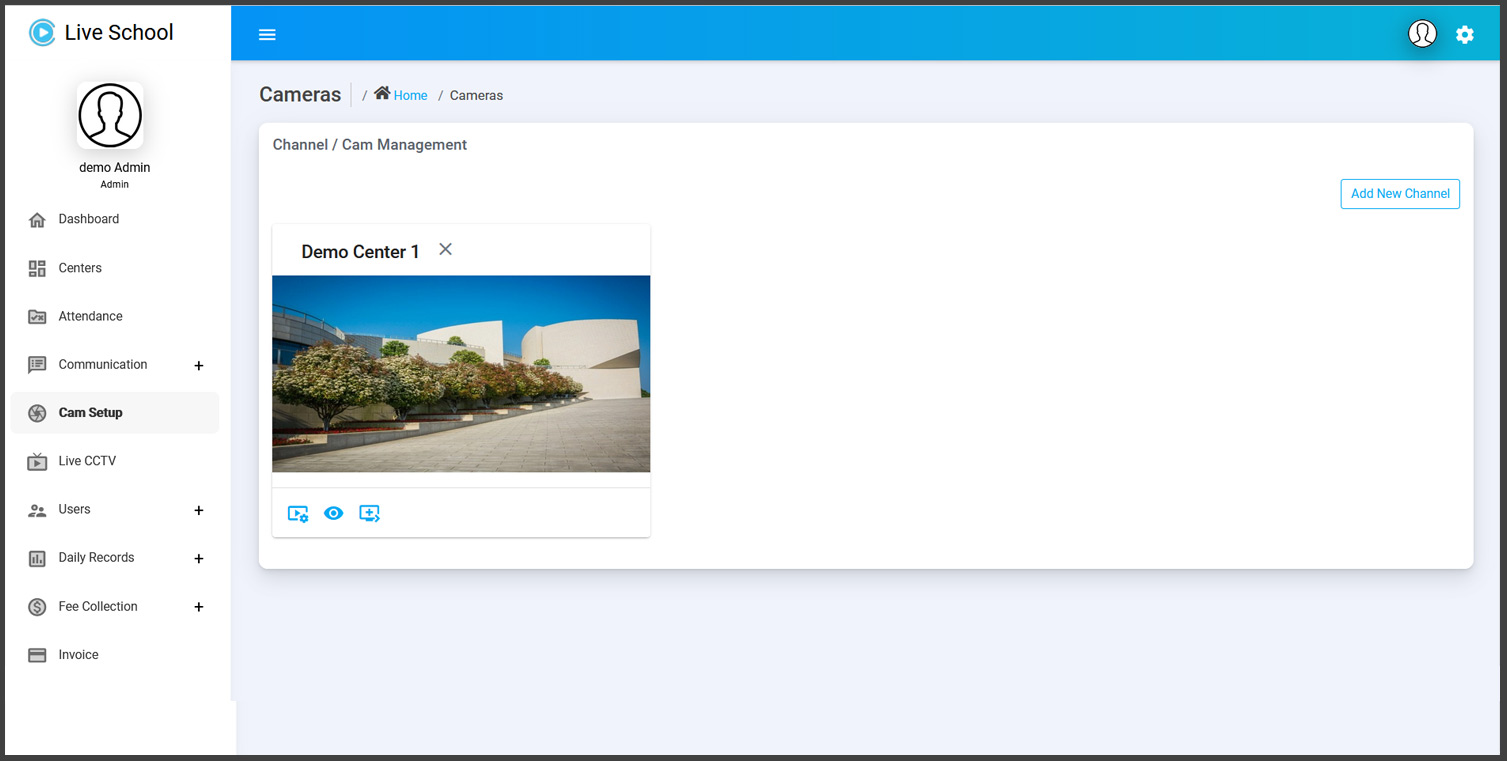Expand the Fee Collection plus sign
The image size is (1507, 761).
coord(198,607)
